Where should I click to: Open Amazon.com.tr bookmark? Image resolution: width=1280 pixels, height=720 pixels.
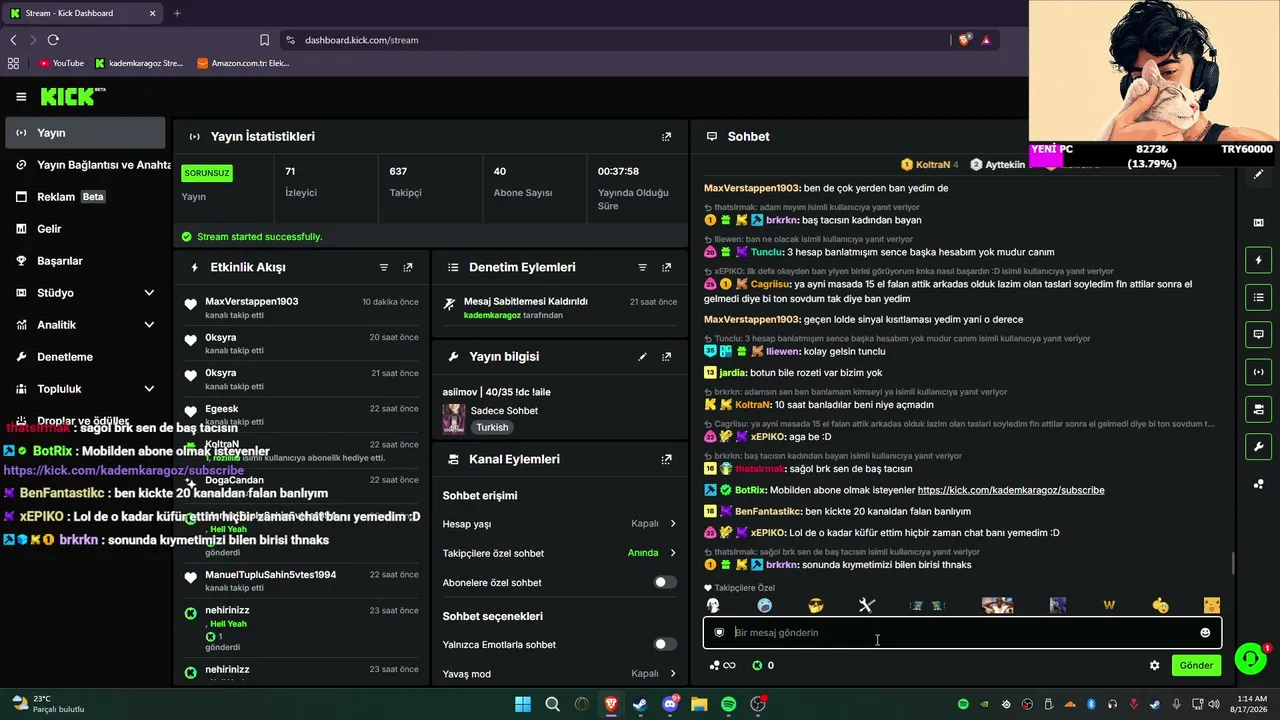tap(243, 63)
